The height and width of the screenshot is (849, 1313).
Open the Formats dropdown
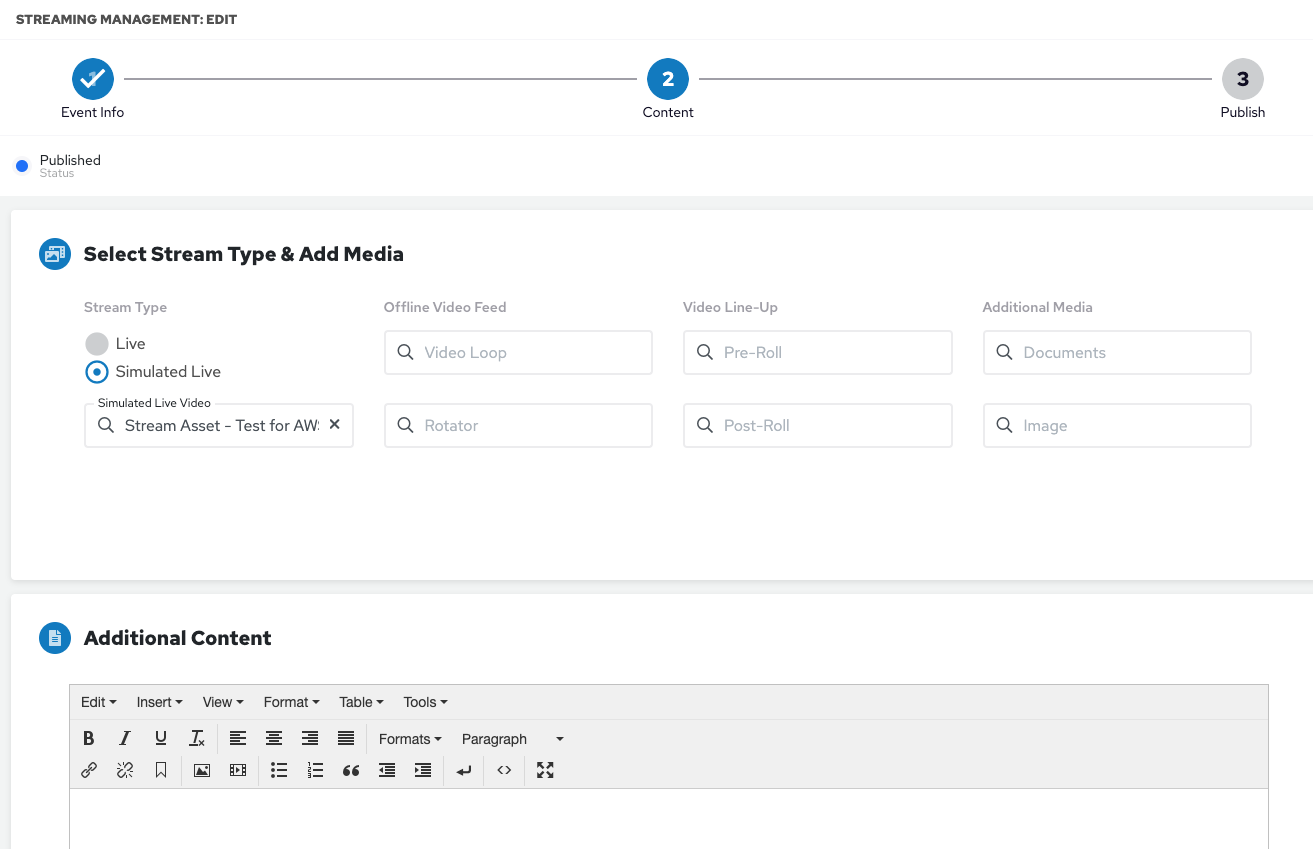[410, 739]
